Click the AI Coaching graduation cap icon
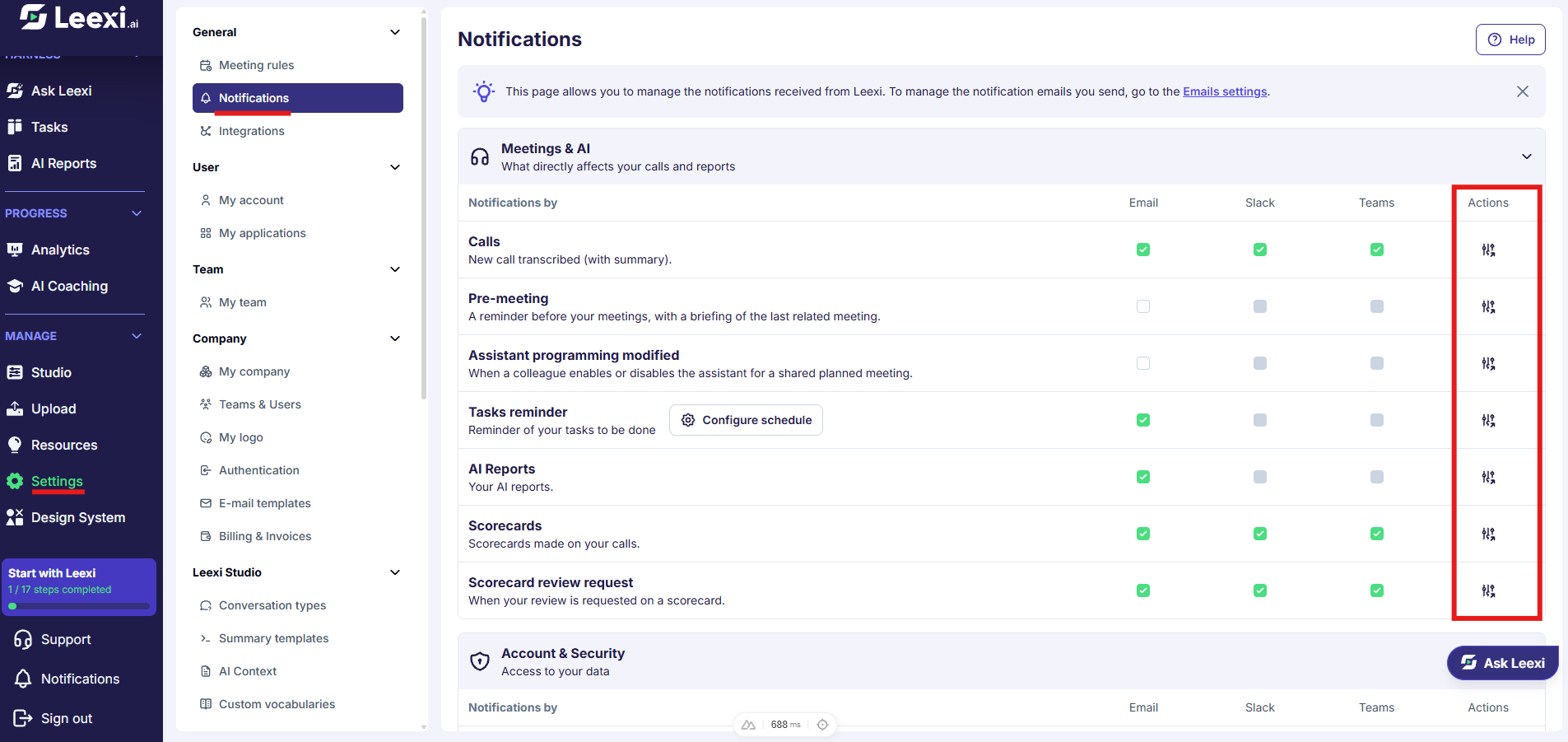 pyautogui.click(x=15, y=286)
